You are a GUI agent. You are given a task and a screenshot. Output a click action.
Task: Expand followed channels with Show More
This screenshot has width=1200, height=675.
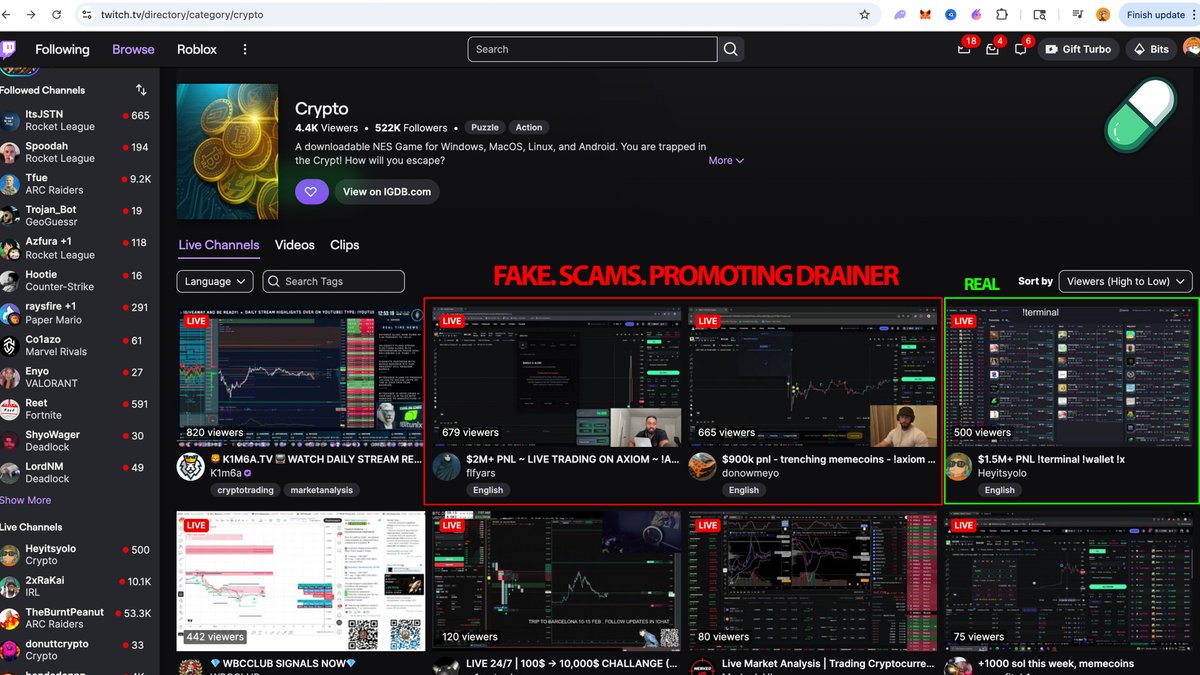click(26, 500)
